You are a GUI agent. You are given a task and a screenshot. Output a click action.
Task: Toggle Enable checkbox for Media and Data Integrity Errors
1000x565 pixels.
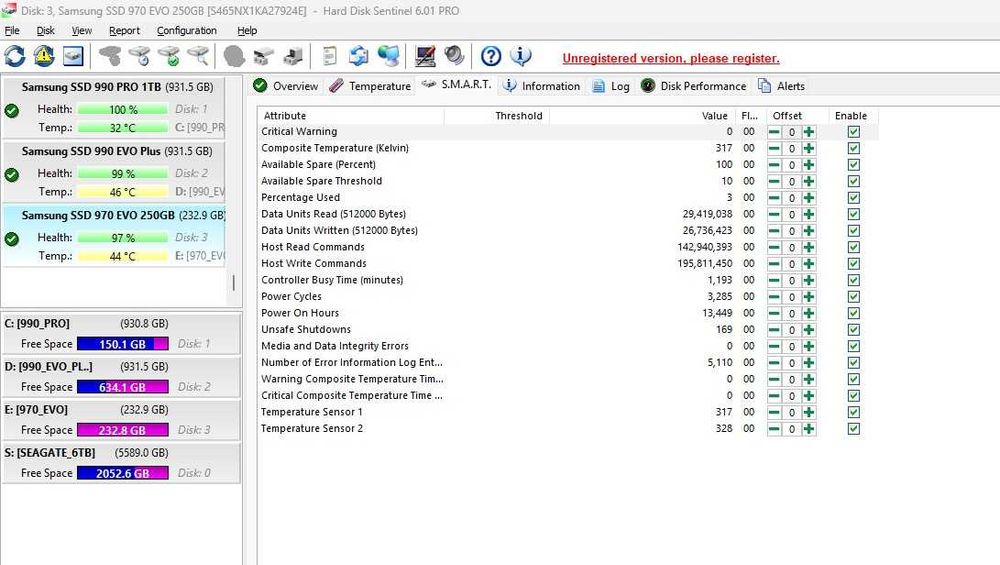tap(853, 346)
